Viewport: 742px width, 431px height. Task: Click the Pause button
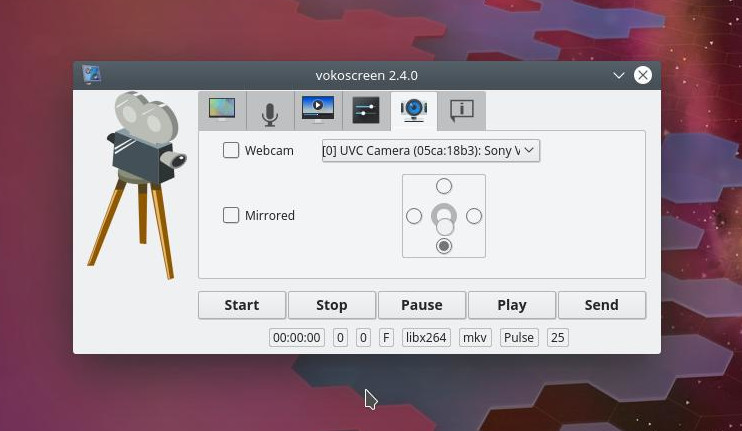click(x=422, y=305)
